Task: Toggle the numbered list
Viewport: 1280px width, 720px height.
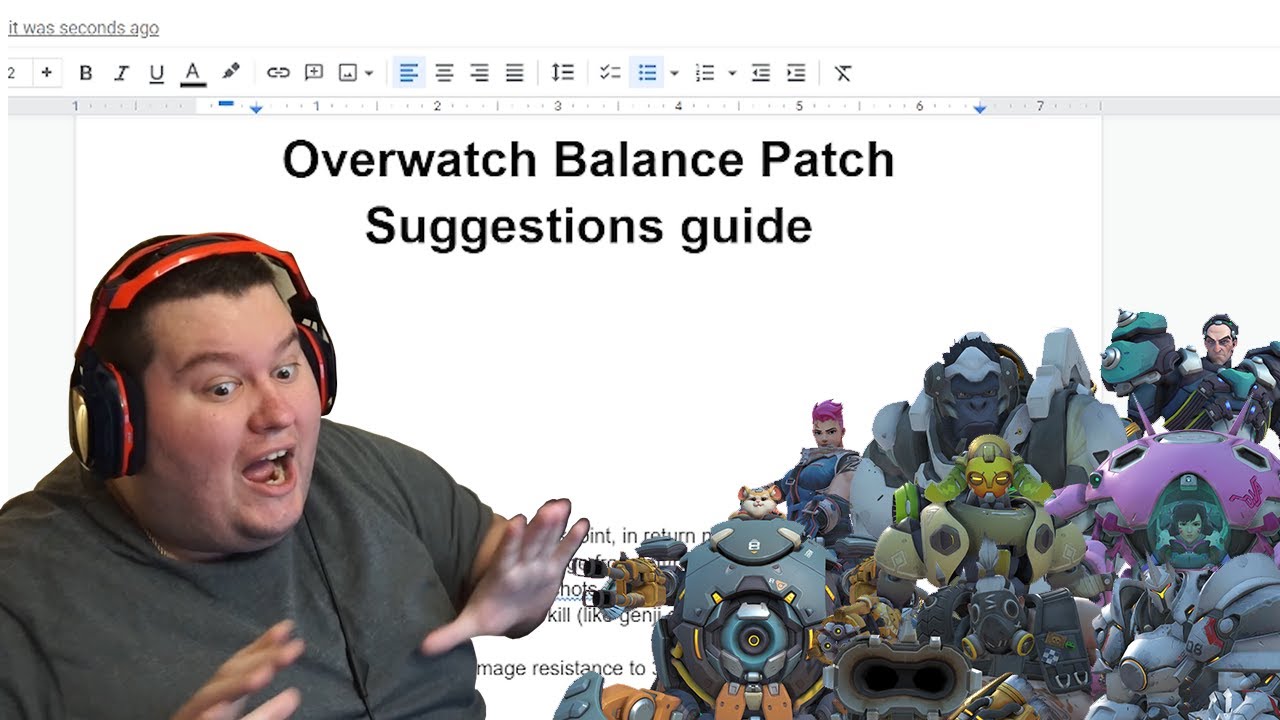Action: [705, 73]
